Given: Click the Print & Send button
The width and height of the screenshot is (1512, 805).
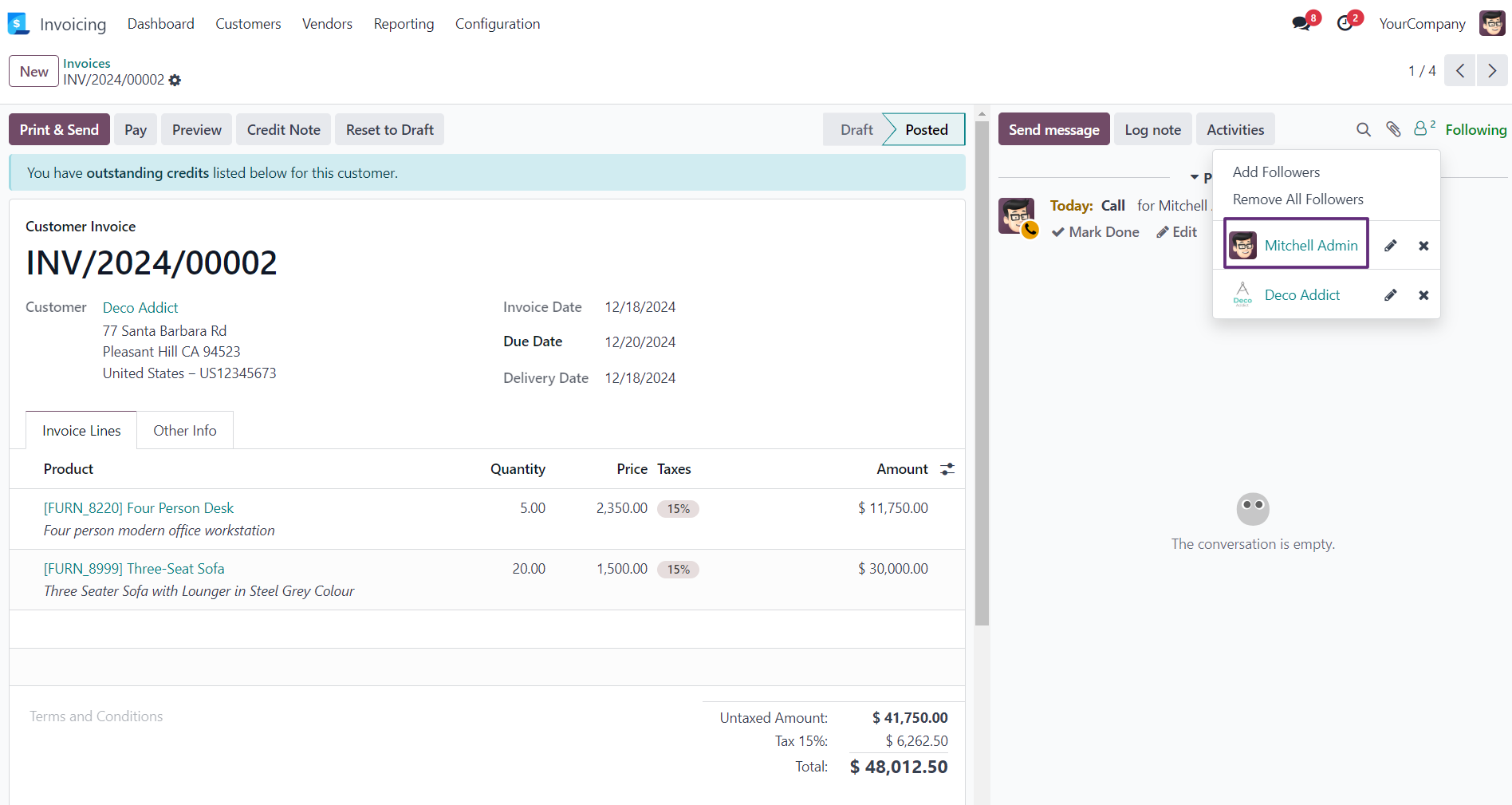Looking at the screenshot, I should tap(59, 129).
